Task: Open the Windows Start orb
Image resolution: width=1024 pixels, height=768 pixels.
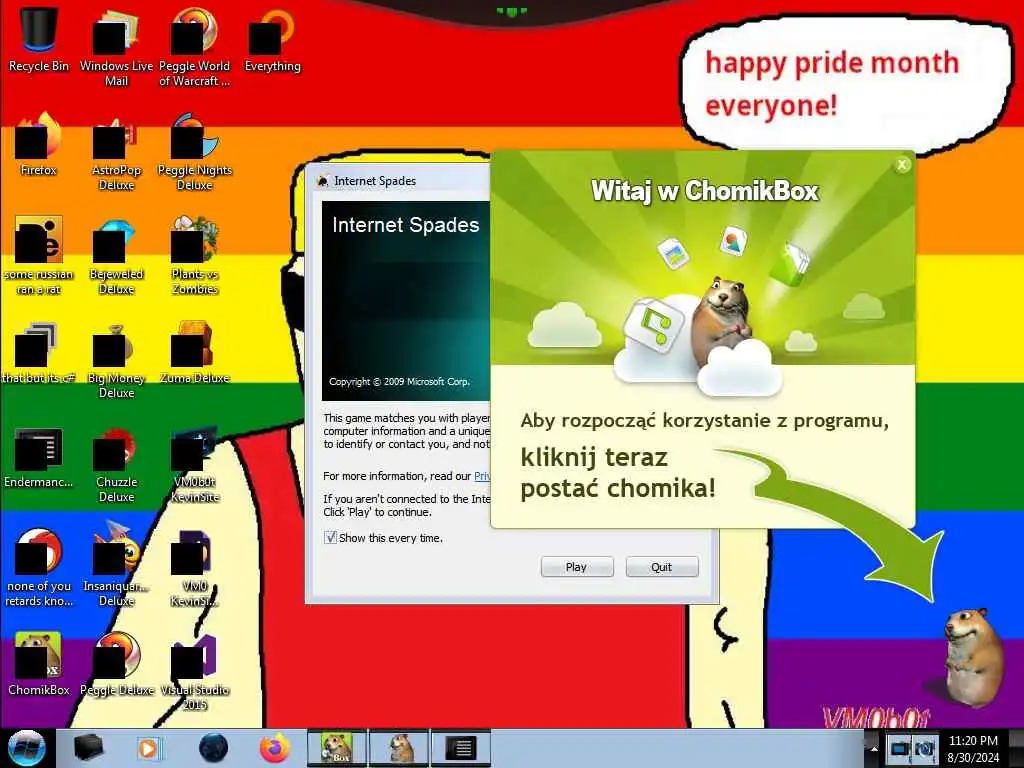Action: (x=27, y=748)
